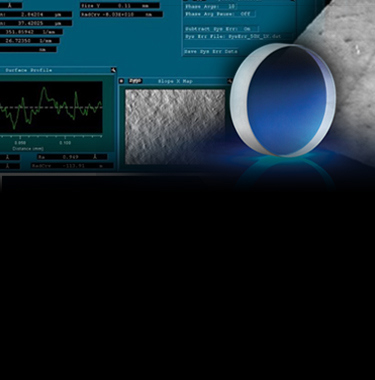Click the RadCrv nm readout below Size Y

[x=122, y=14]
